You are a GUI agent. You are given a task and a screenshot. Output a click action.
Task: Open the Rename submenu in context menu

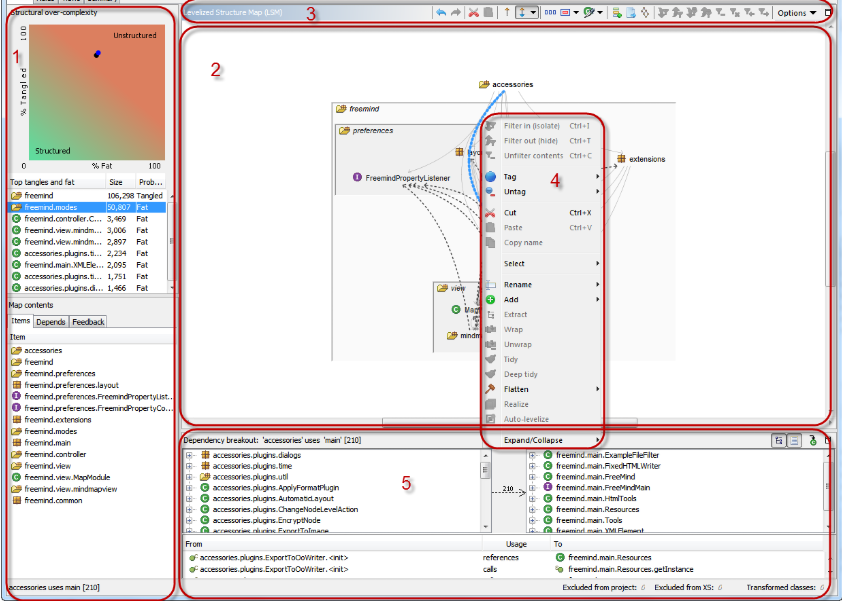542,285
